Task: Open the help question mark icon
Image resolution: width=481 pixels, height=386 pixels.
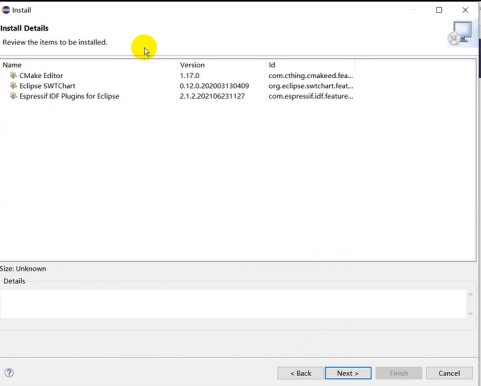Action: [x=9, y=373]
